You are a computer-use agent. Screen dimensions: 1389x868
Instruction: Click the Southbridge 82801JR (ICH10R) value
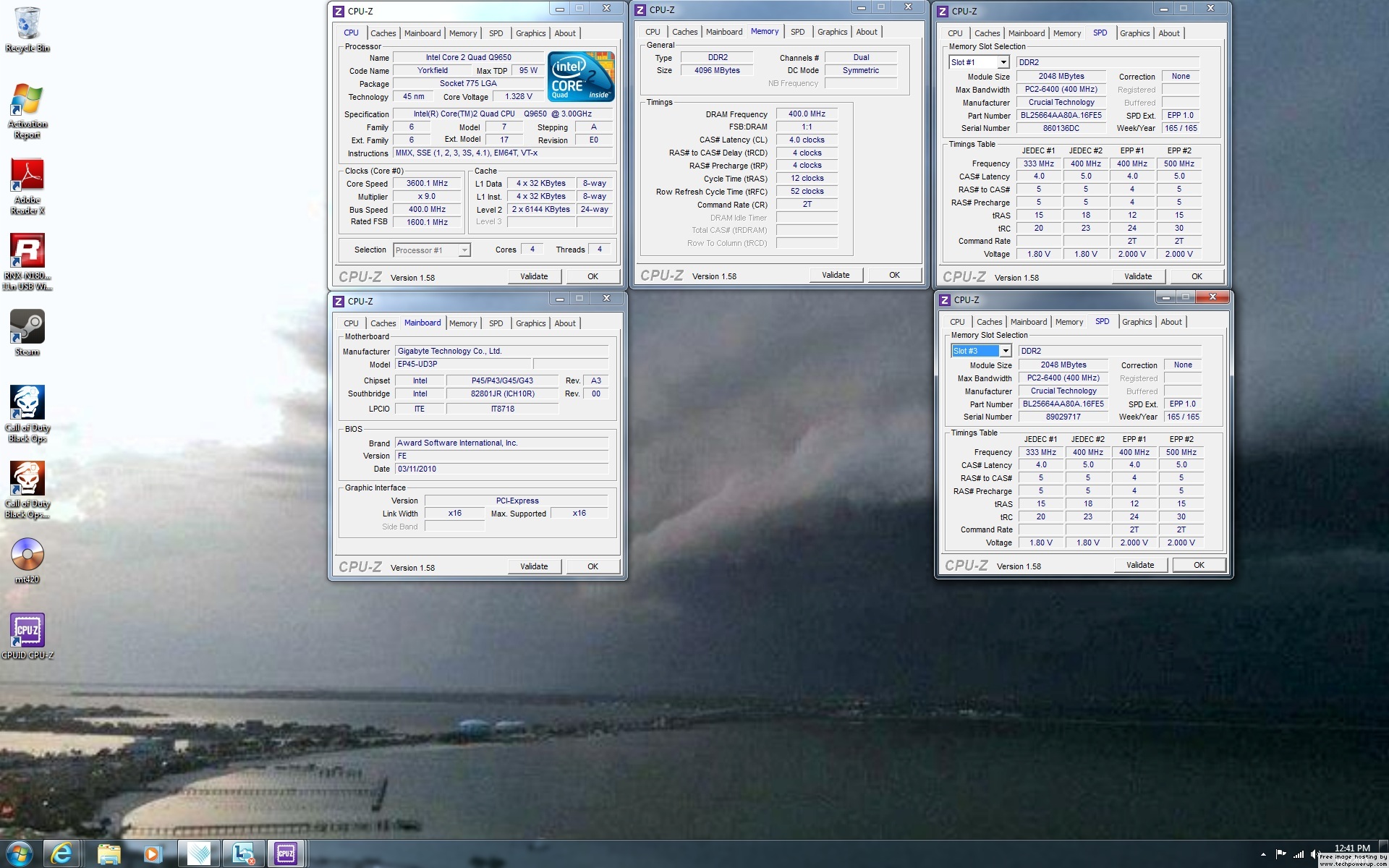(x=502, y=394)
